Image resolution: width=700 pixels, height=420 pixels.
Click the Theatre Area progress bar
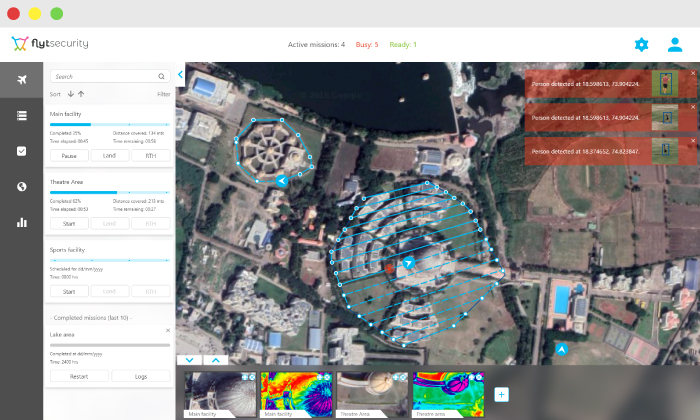(x=110, y=192)
